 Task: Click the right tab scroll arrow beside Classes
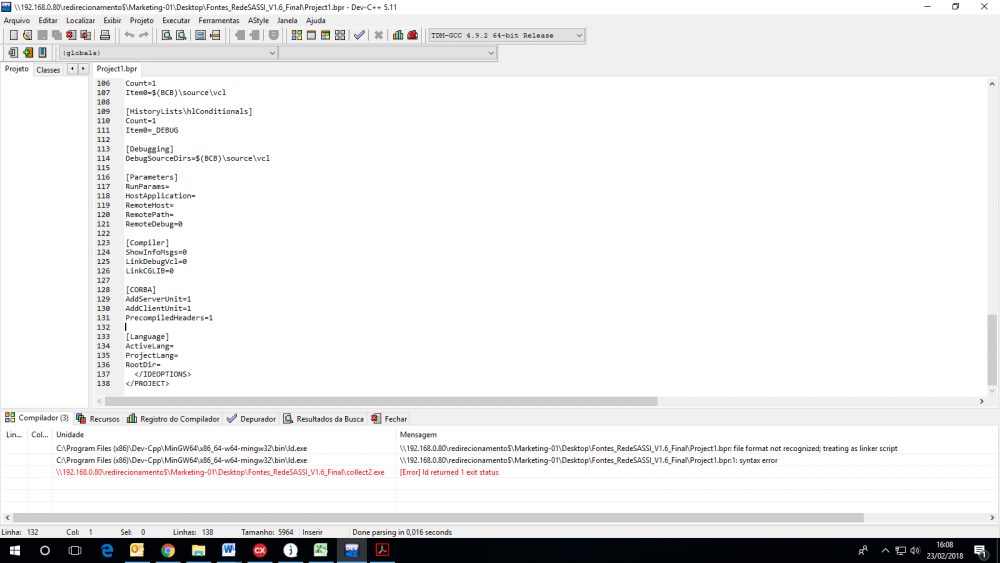83,69
